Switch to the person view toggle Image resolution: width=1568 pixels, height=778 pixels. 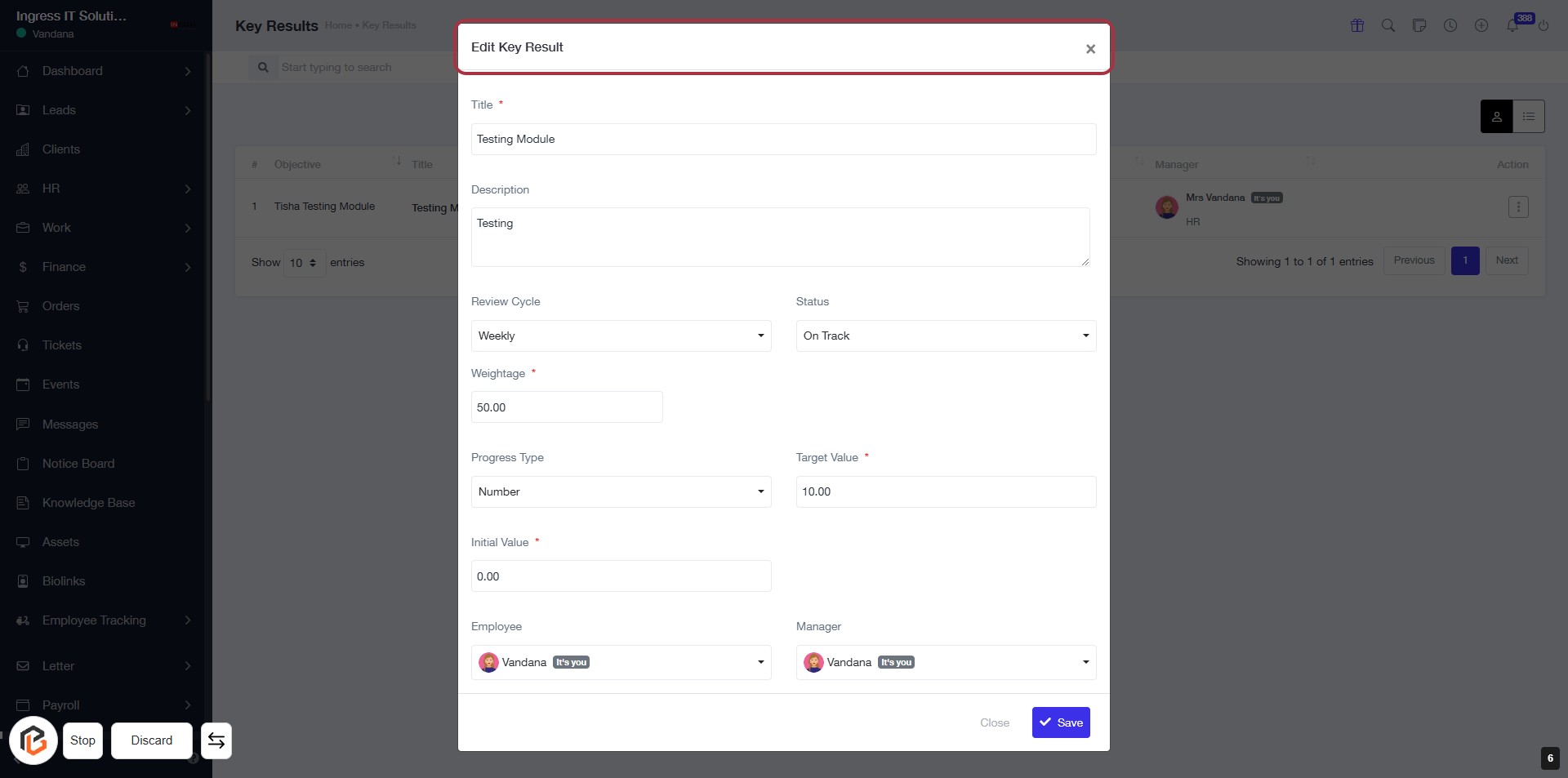tap(1496, 117)
